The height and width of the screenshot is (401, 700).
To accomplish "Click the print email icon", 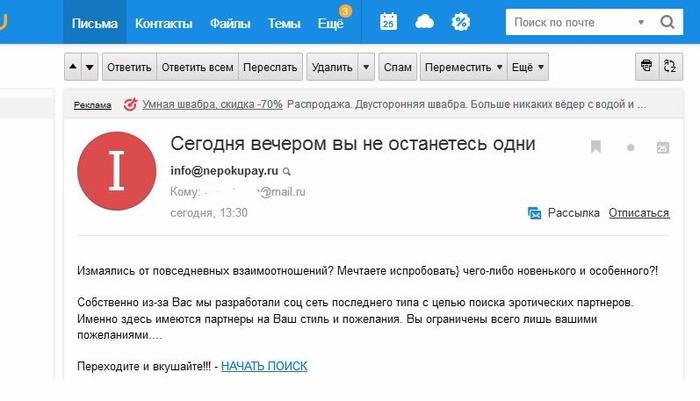I will pyautogui.click(x=648, y=67).
